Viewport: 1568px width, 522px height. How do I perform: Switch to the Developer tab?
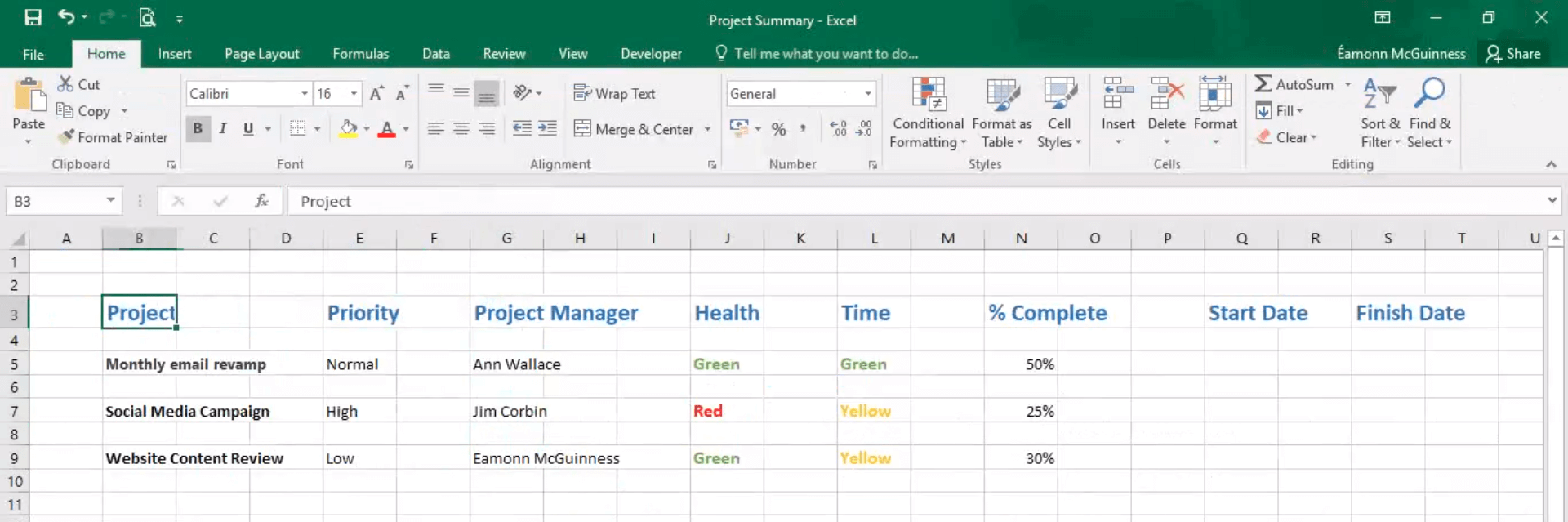click(x=651, y=54)
